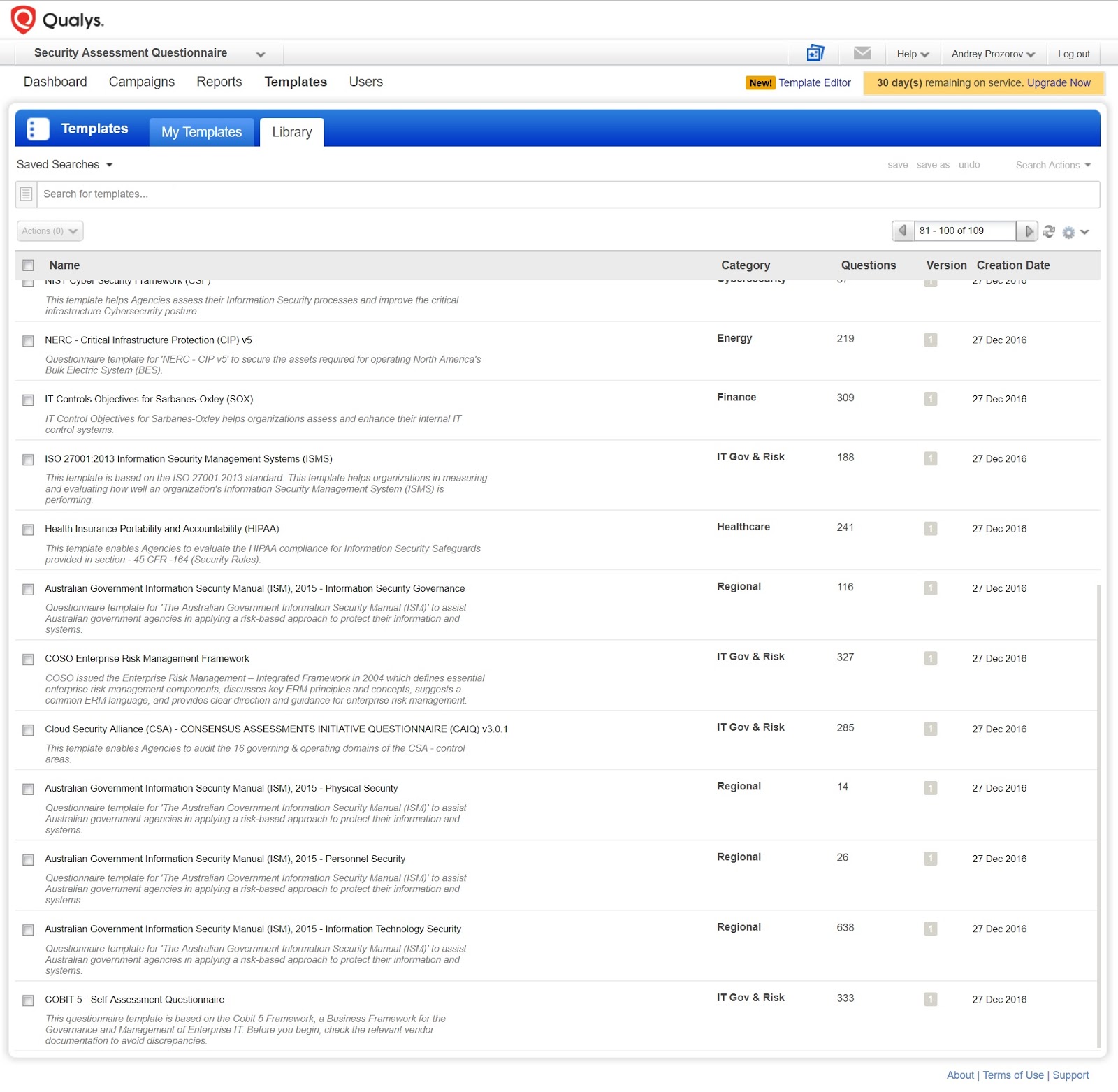Open the Reports menu
This screenshot has height=1092, width=1118.
[x=219, y=82]
